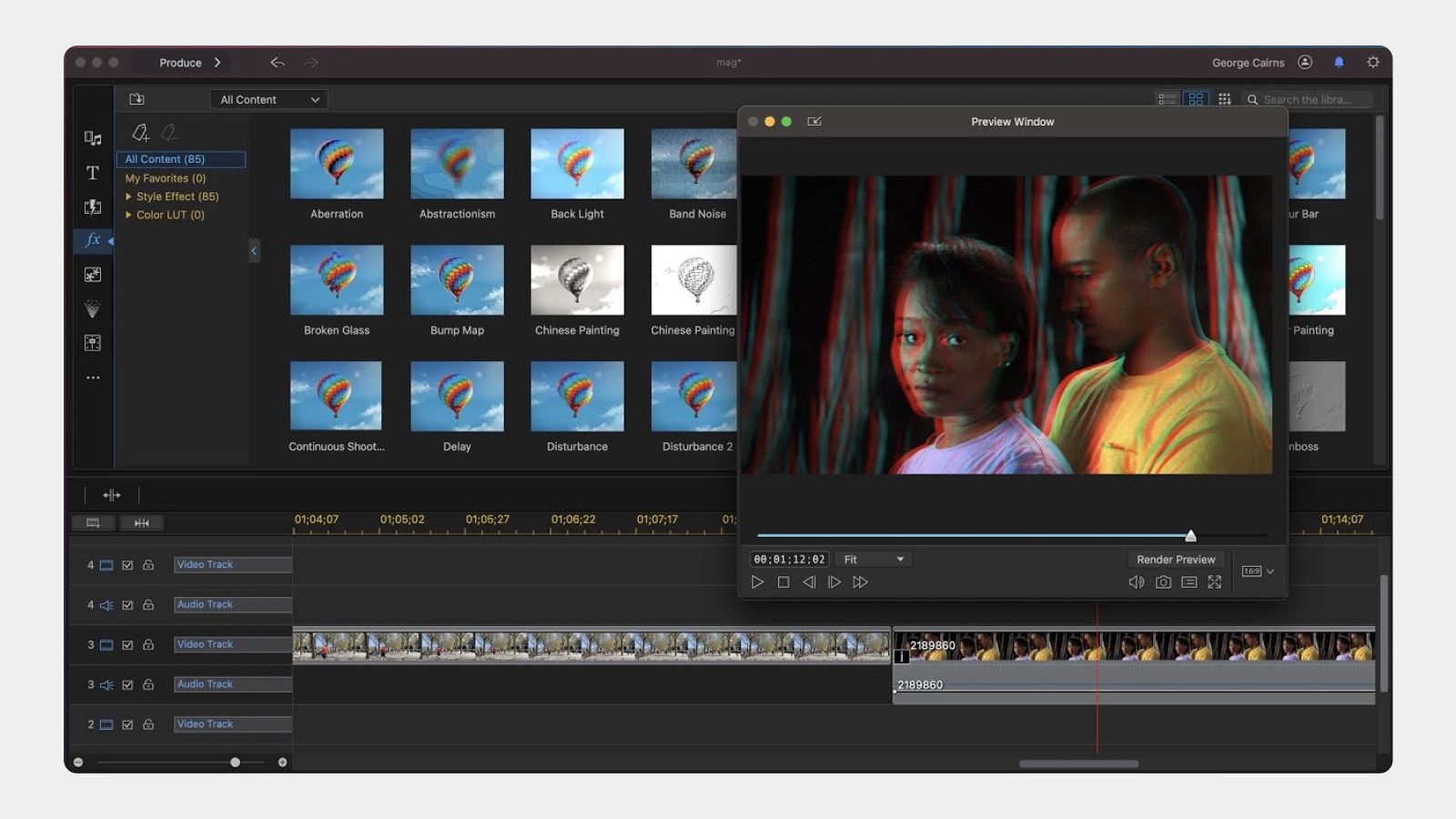Click the Render Preview button
The width and height of the screenshot is (1456, 819).
(x=1175, y=560)
